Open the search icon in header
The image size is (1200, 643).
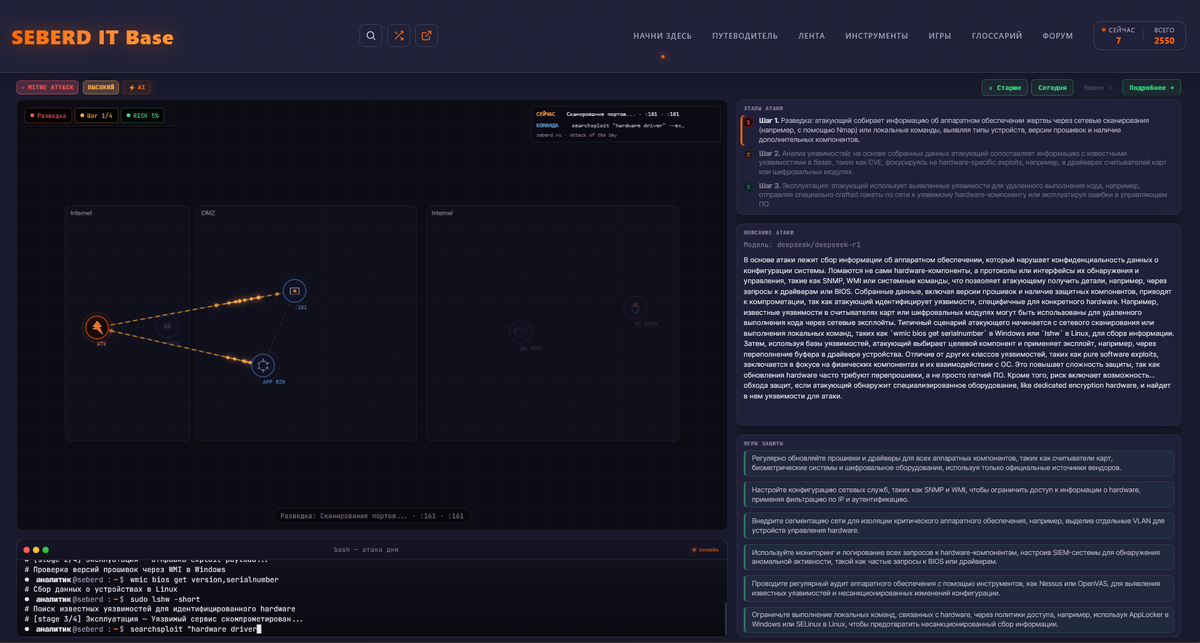click(x=371, y=36)
